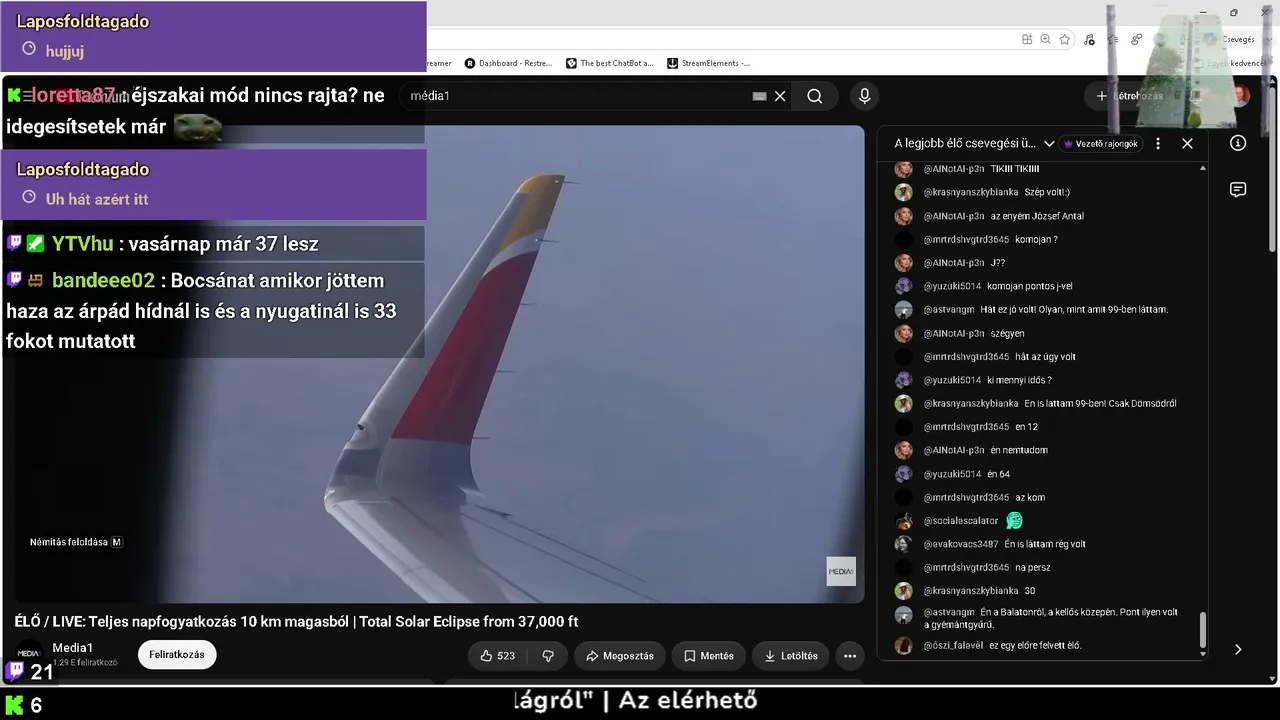Click the MEDIA1 watermark on the video
Viewport: 1280px width, 720px height.
[841, 571]
